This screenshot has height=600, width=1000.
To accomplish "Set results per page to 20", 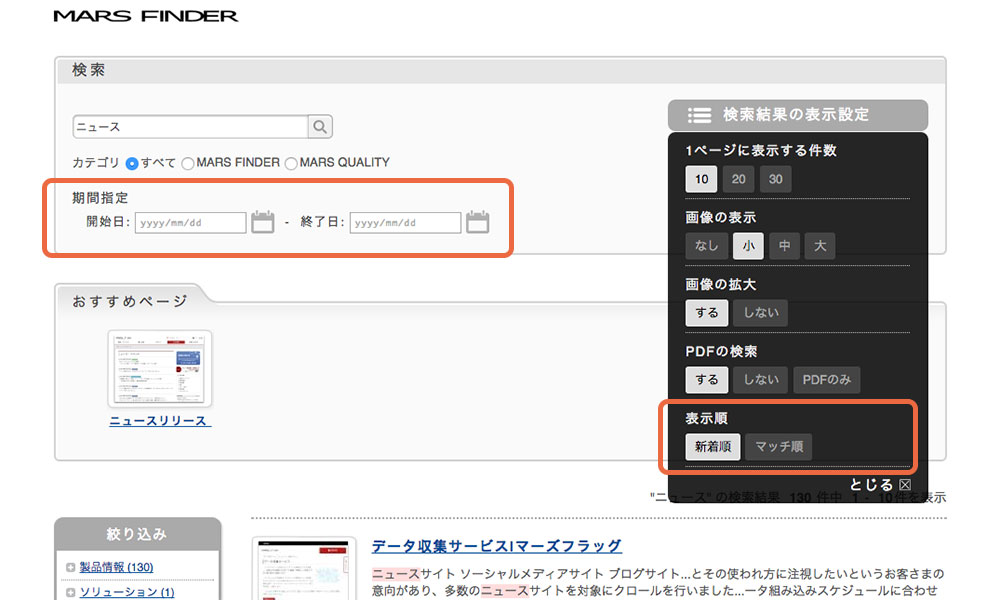I will [739, 179].
